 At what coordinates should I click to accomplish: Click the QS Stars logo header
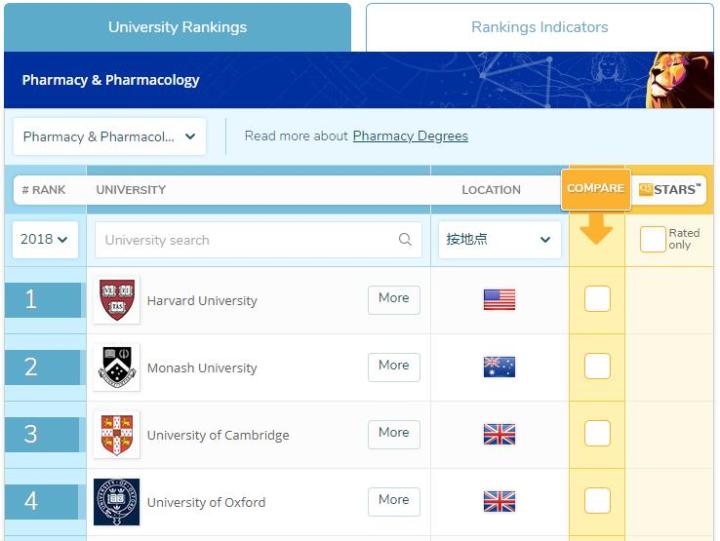[669, 189]
